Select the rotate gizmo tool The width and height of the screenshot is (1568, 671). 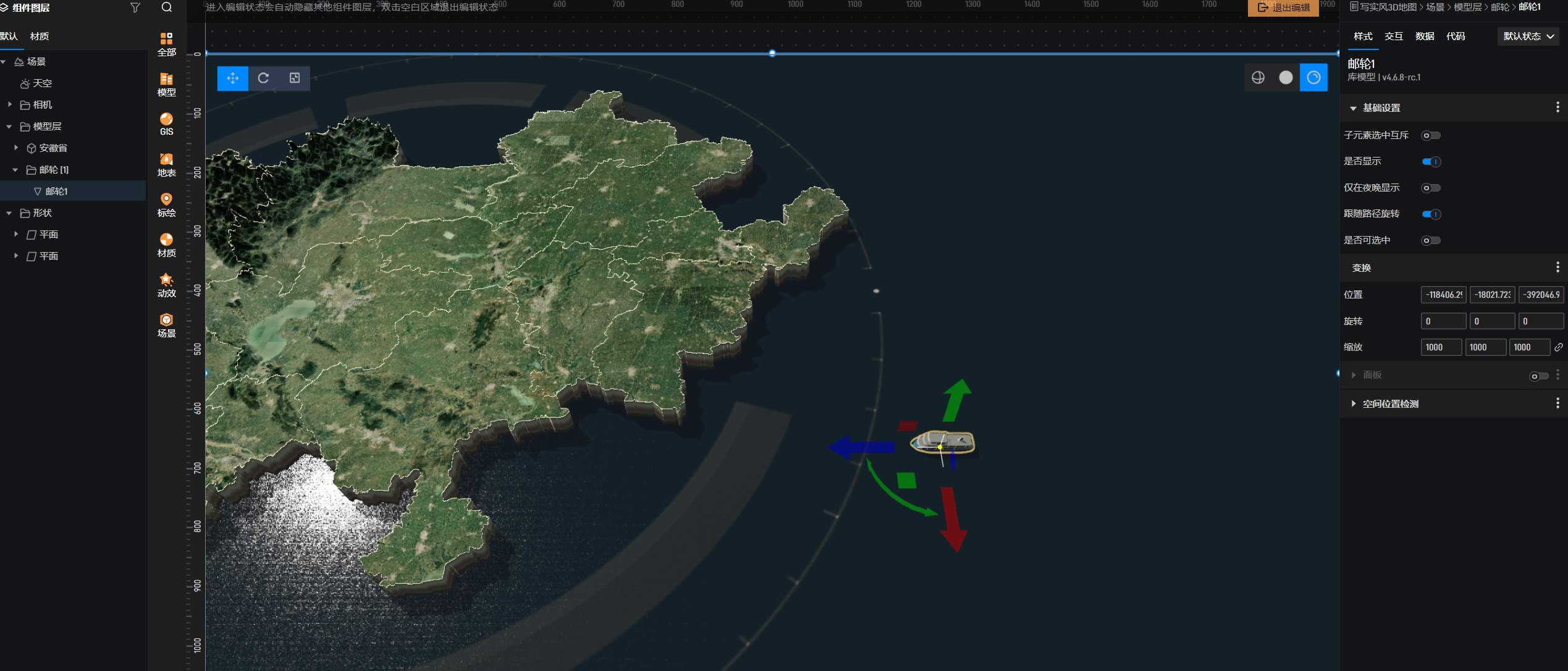263,78
